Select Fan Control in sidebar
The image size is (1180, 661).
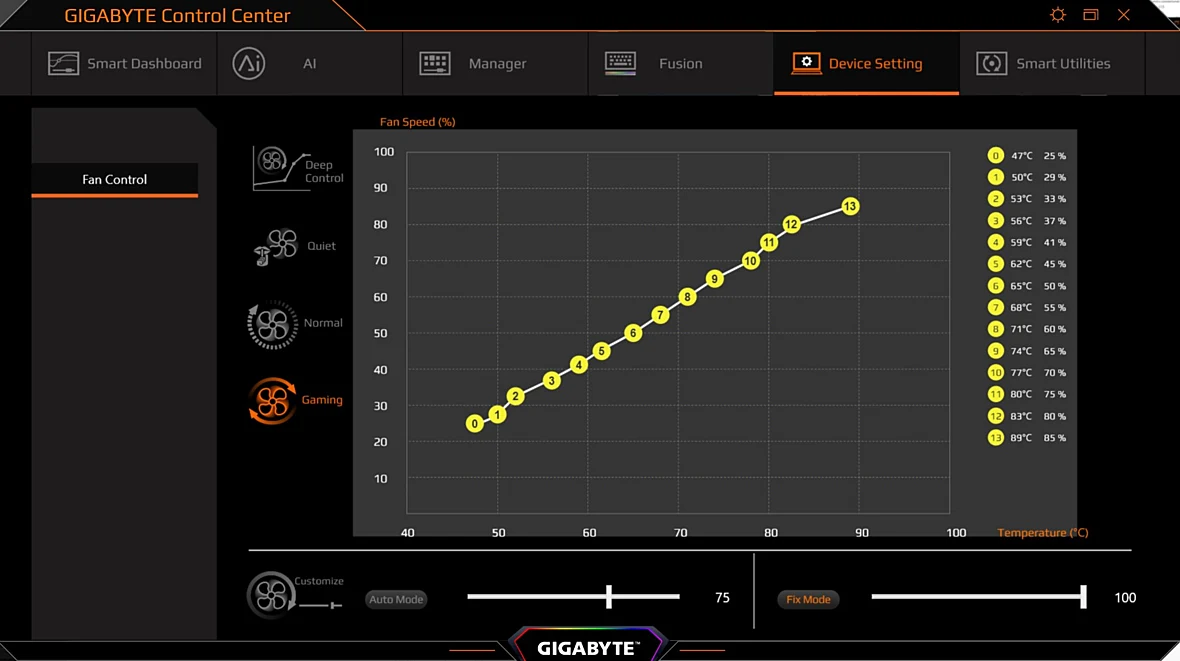pos(114,179)
